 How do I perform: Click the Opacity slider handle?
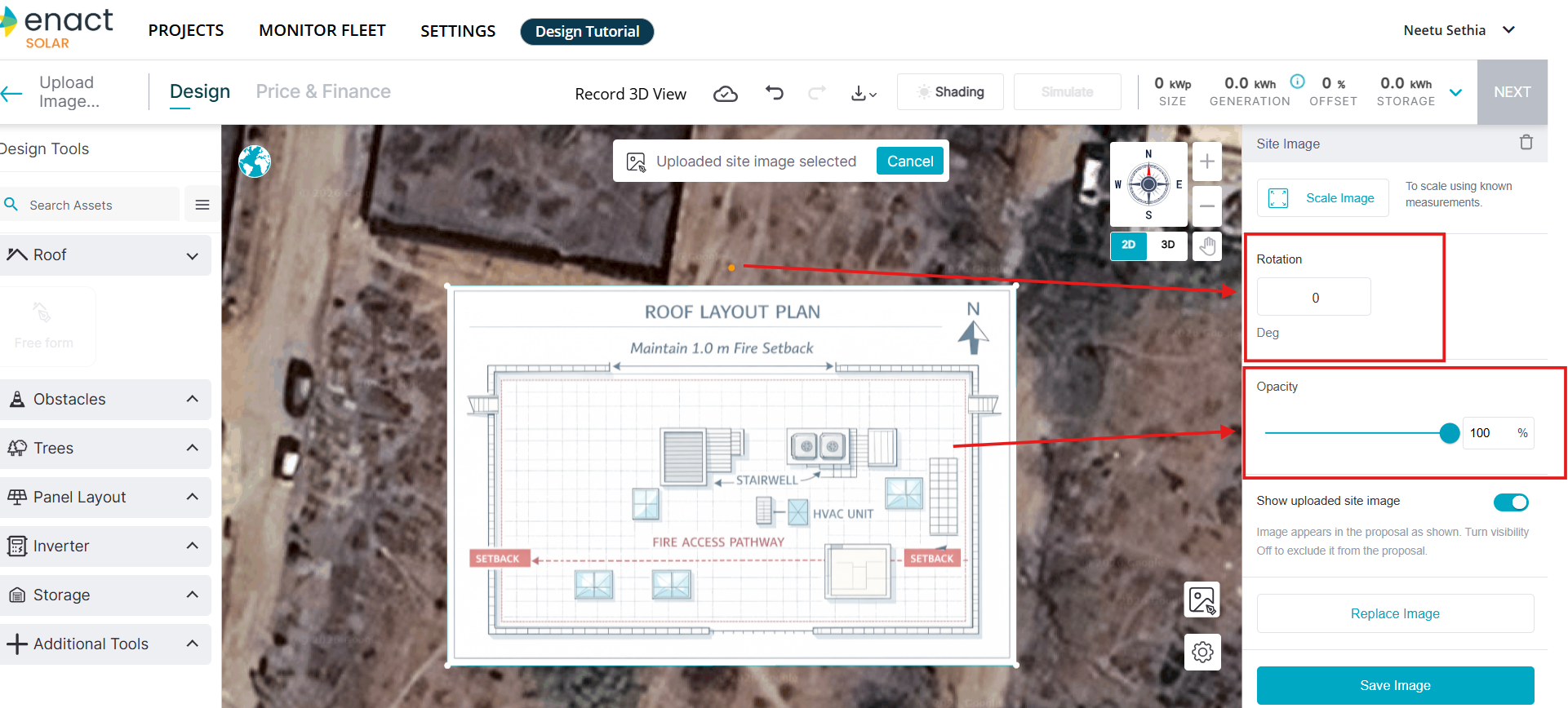pos(1449,433)
